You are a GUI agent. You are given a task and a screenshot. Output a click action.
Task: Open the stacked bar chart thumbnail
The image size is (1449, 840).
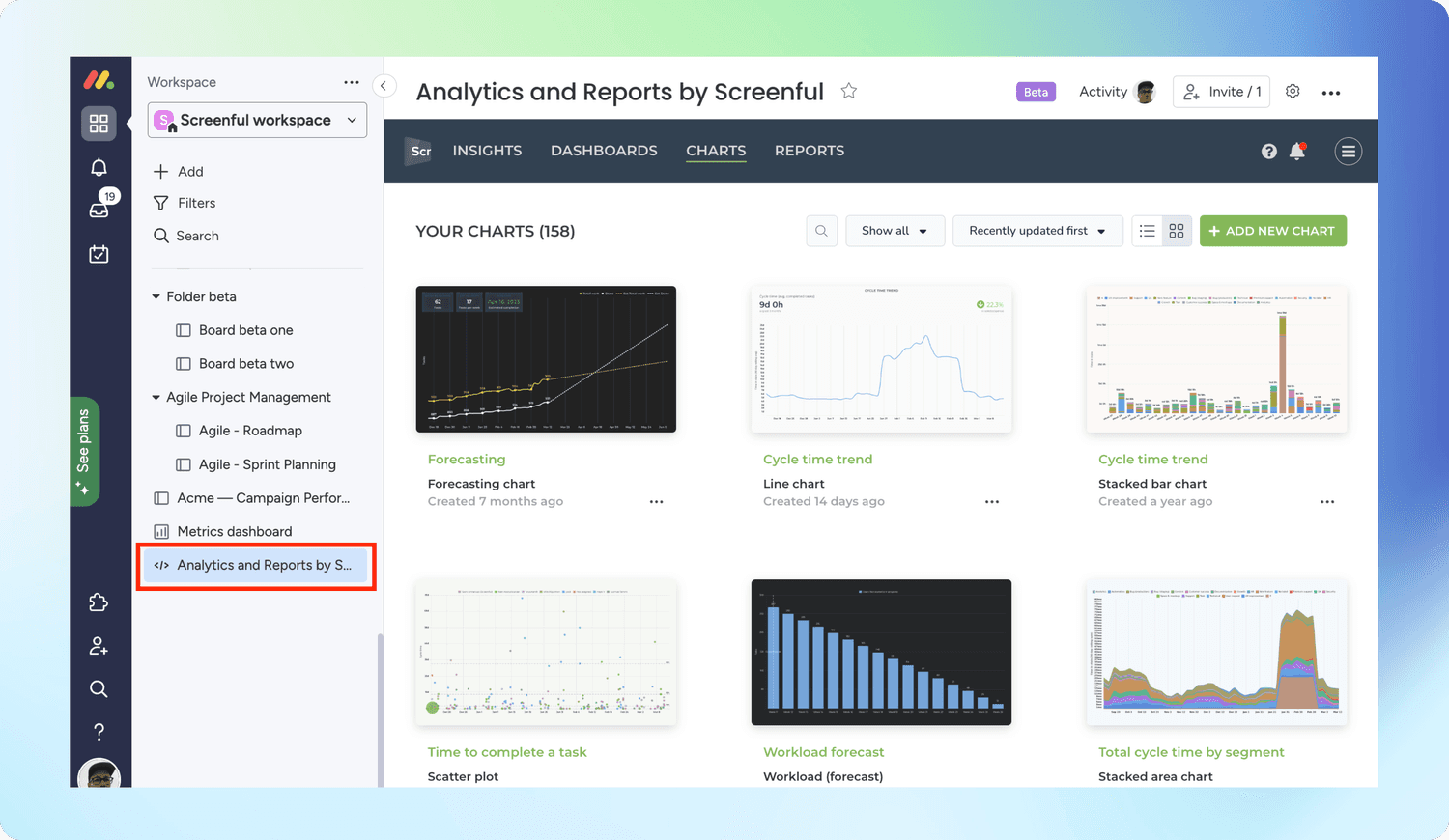(x=1216, y=359)
